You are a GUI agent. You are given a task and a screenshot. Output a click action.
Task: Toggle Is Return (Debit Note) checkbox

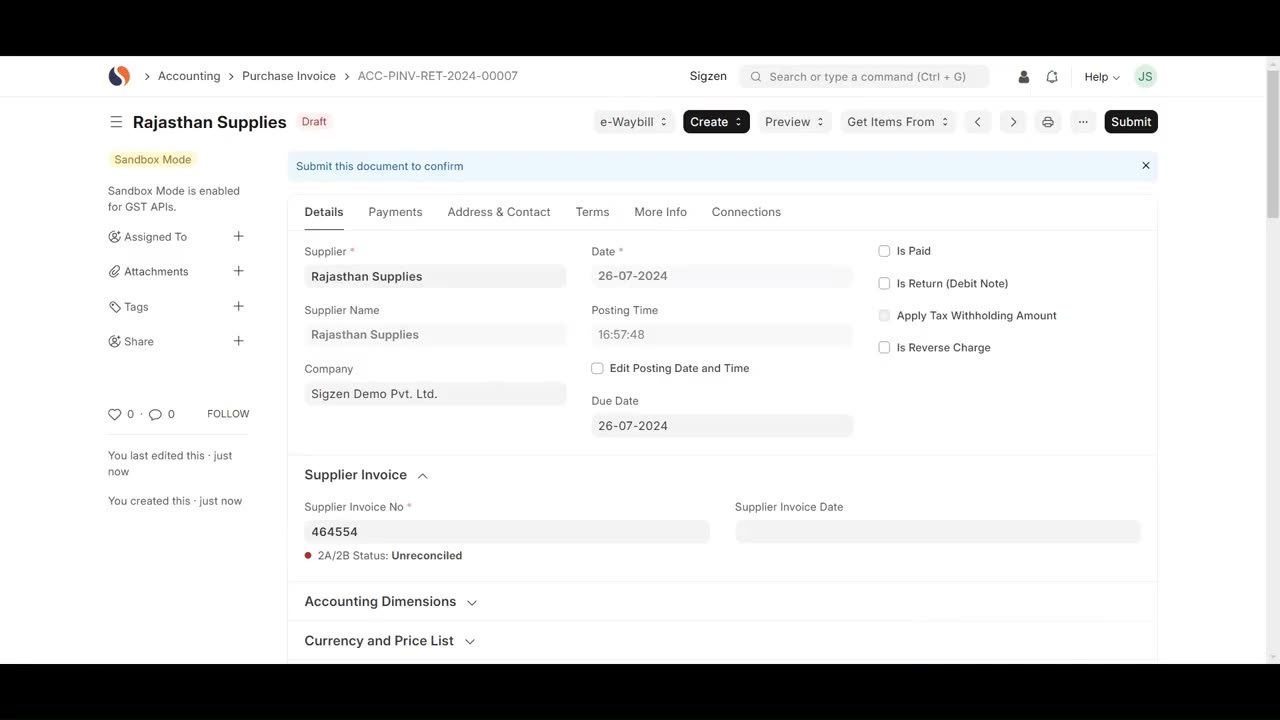[884, 283]
